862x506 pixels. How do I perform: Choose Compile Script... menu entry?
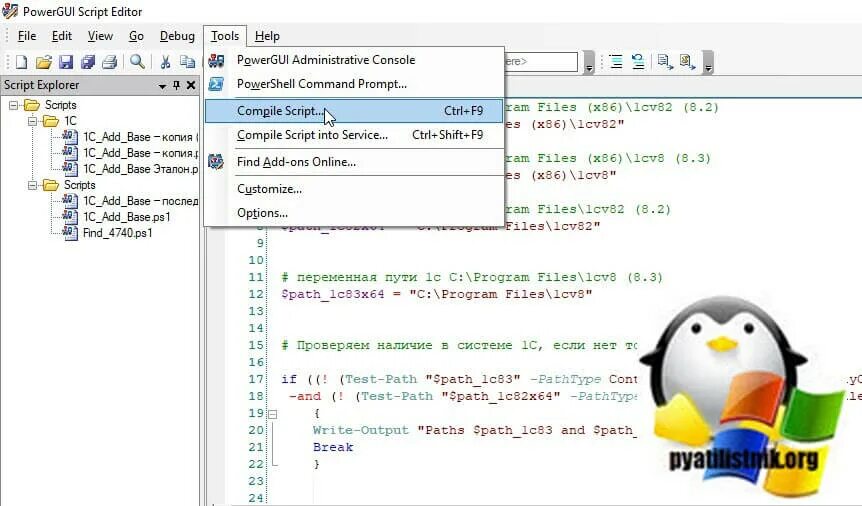click(x=354, y=111)
